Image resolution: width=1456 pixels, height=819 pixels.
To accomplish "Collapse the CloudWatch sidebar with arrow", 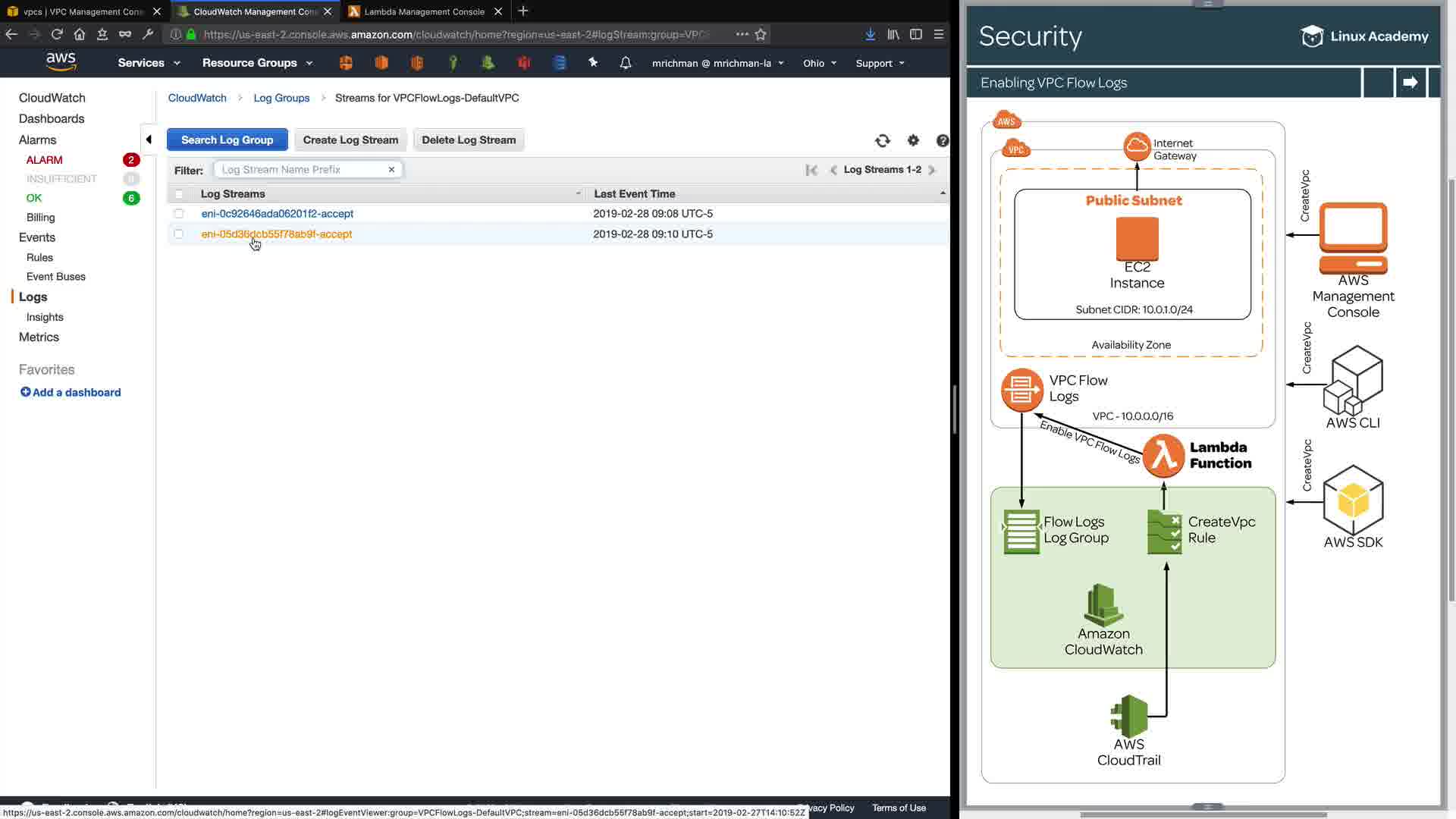I will pyautogui.click(x=149, y=140).
